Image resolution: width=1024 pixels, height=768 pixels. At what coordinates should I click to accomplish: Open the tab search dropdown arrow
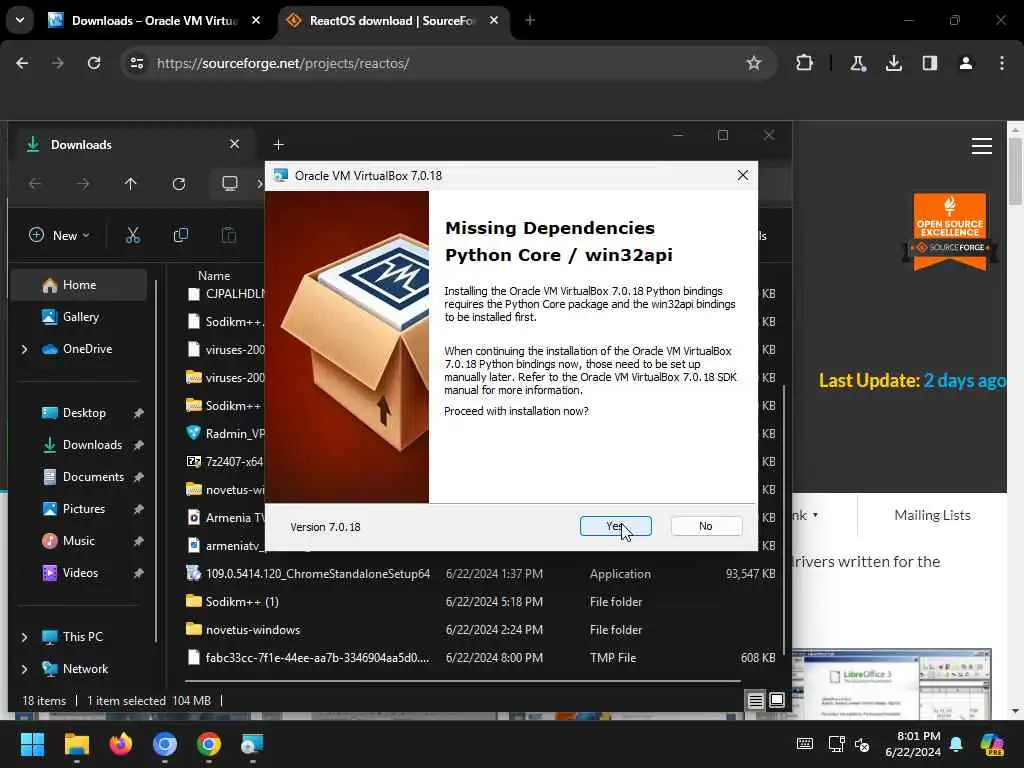coord(20,20)
